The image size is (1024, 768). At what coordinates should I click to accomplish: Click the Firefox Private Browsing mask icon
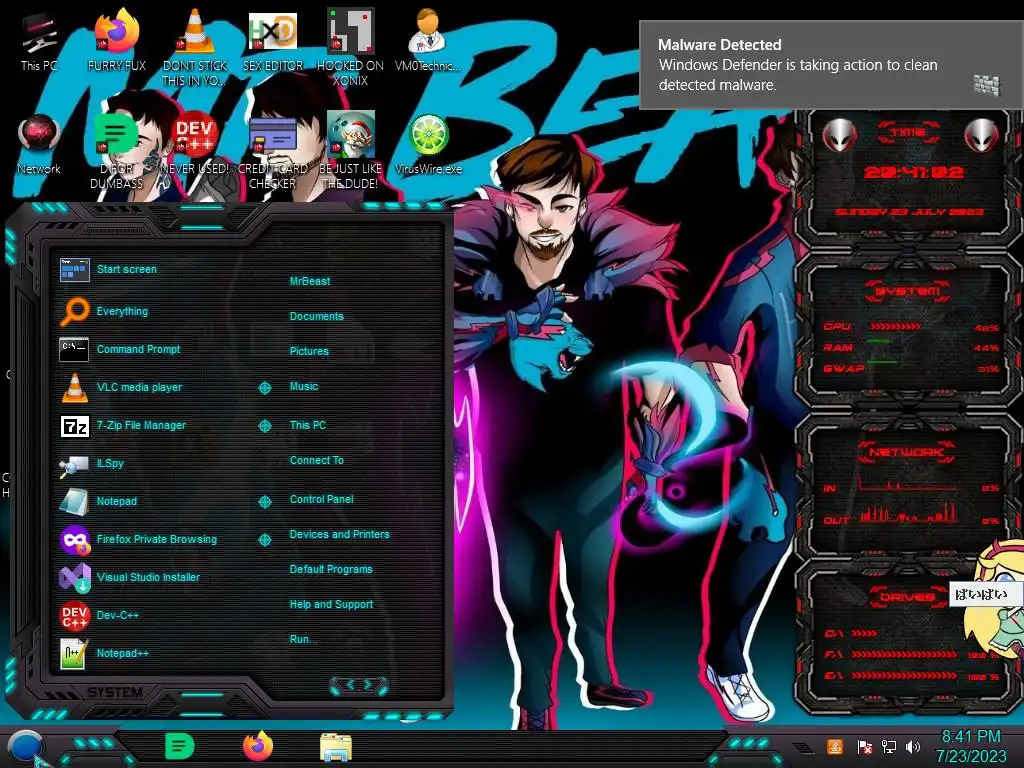coord(74,539)
